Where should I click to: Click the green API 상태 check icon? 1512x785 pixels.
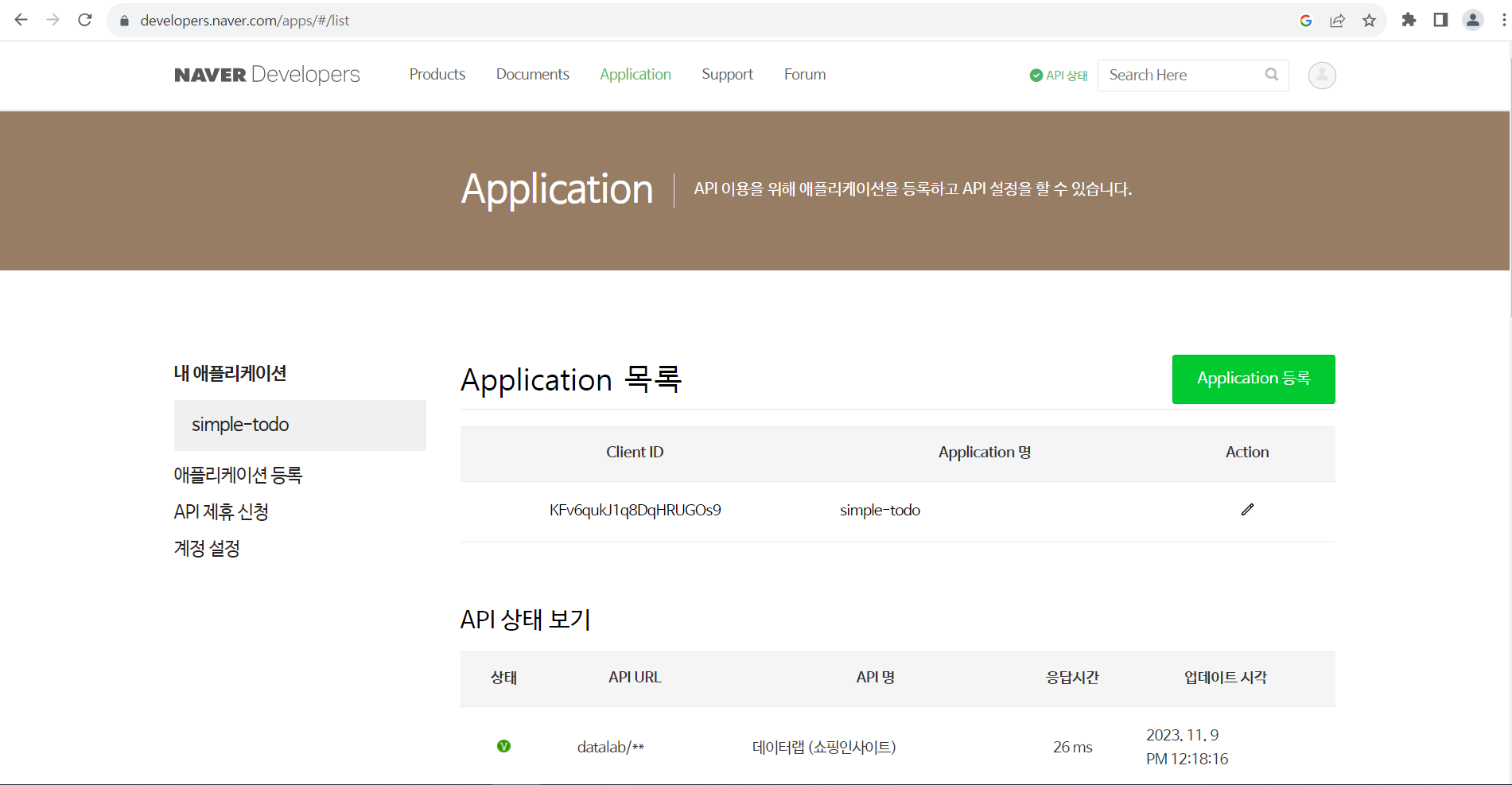click(x=1036, y=76)
